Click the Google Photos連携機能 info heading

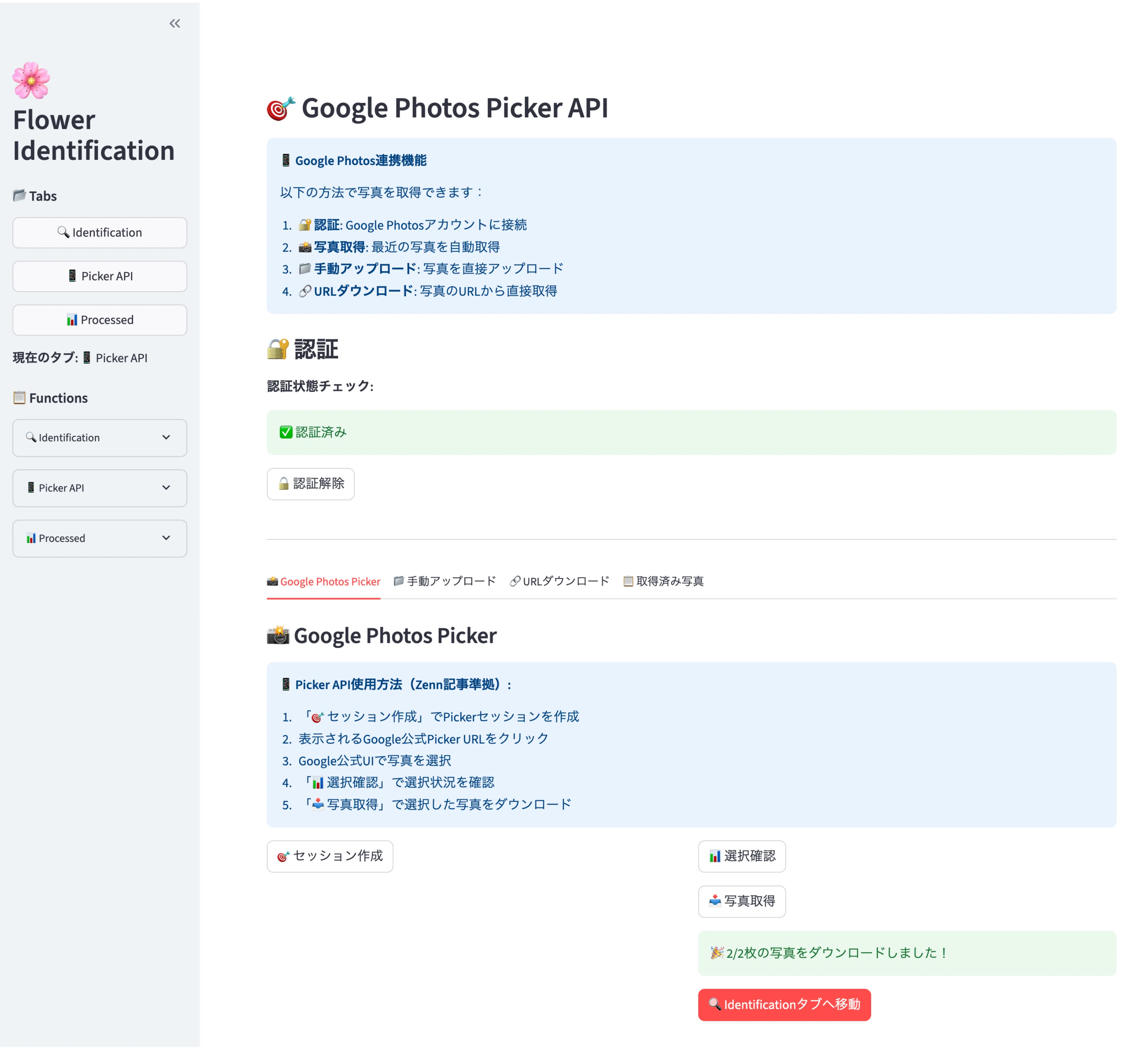pos(354,161)
